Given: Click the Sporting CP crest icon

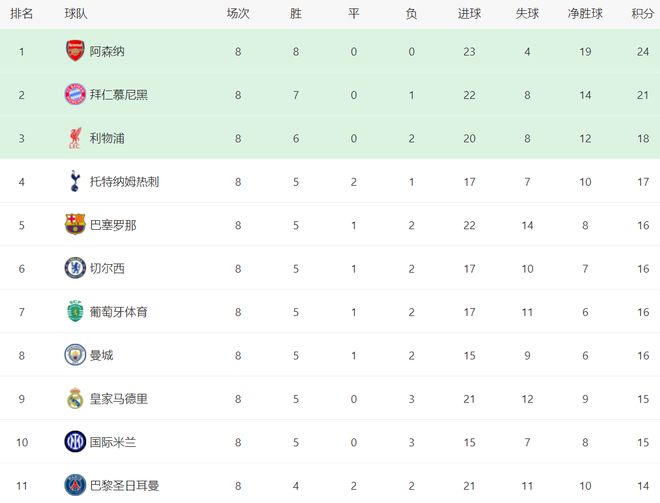Looking at the screenshot, I should (x=75, y=311).
